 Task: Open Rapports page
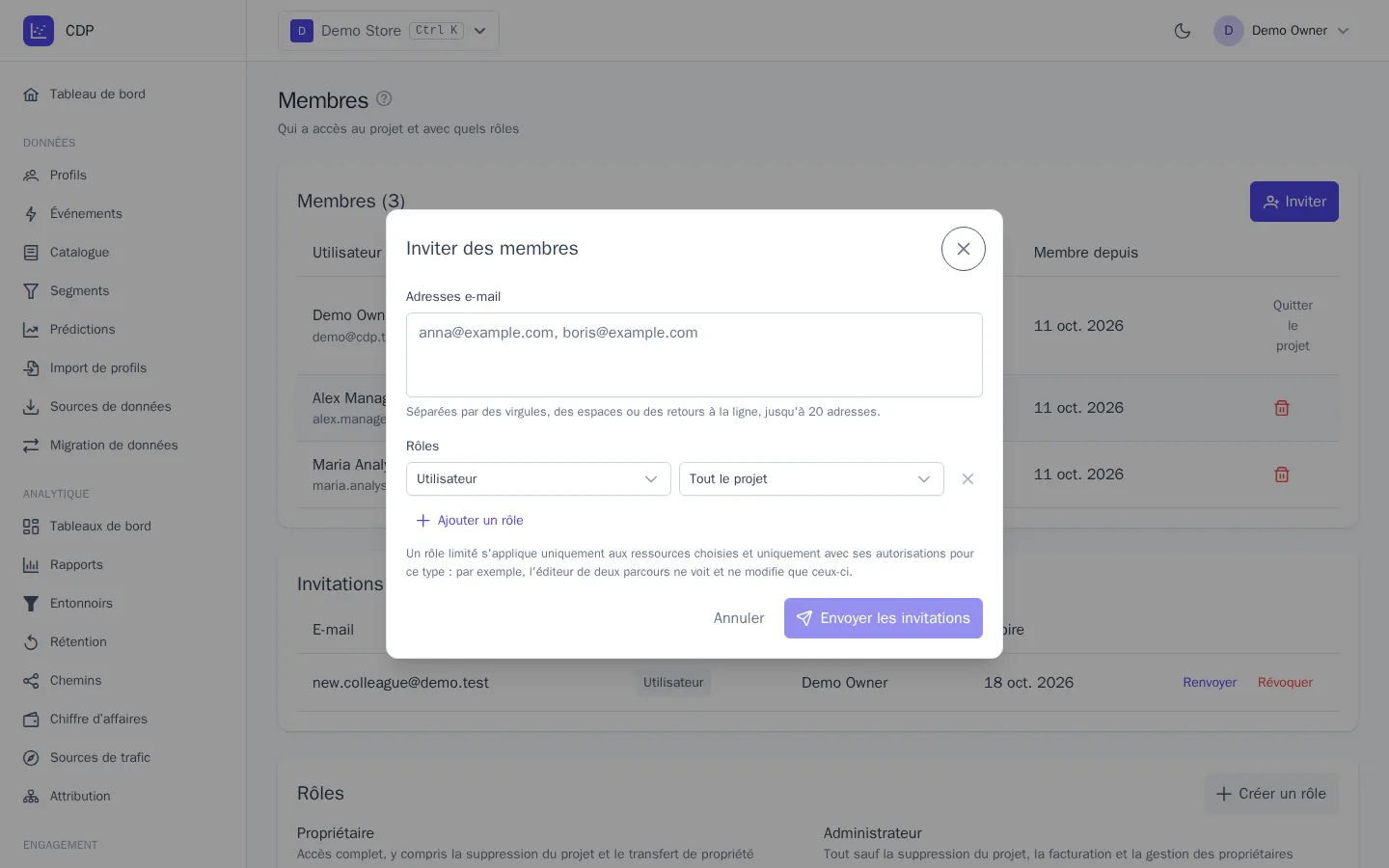[123, 565]
